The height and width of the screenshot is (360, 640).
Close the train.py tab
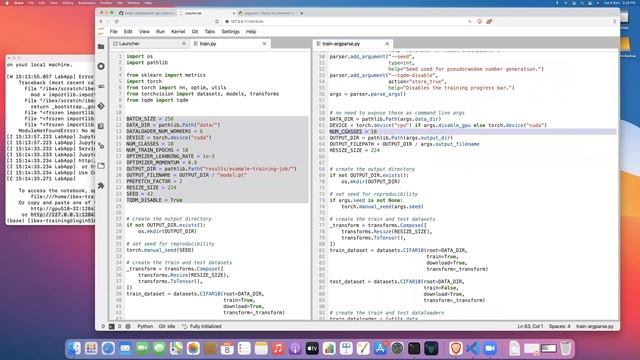pyautogui.click(x=264, y=43)
